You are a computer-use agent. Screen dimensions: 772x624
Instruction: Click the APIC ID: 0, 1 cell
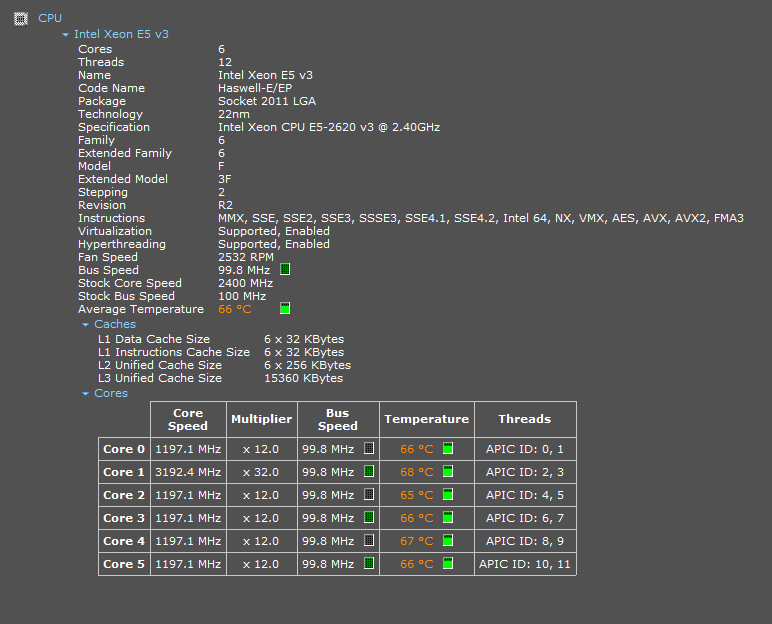[x=525, y=449]
